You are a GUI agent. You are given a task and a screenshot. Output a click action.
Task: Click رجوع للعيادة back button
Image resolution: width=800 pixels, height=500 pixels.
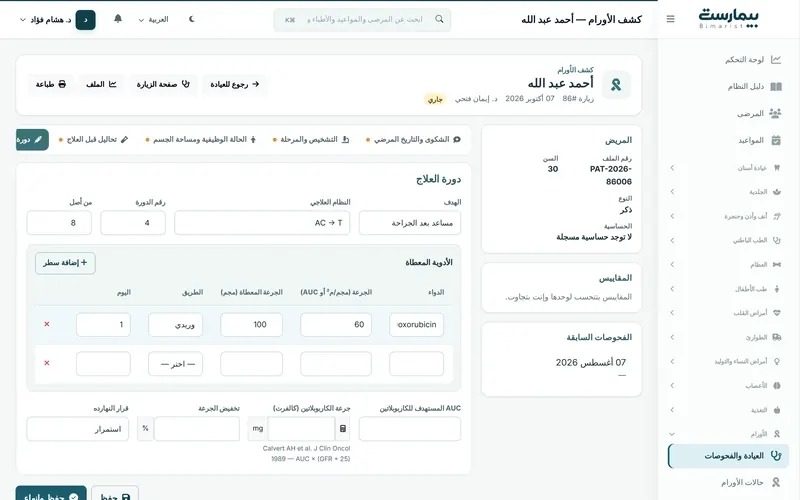pyautogui.click(x=235, y=84)
